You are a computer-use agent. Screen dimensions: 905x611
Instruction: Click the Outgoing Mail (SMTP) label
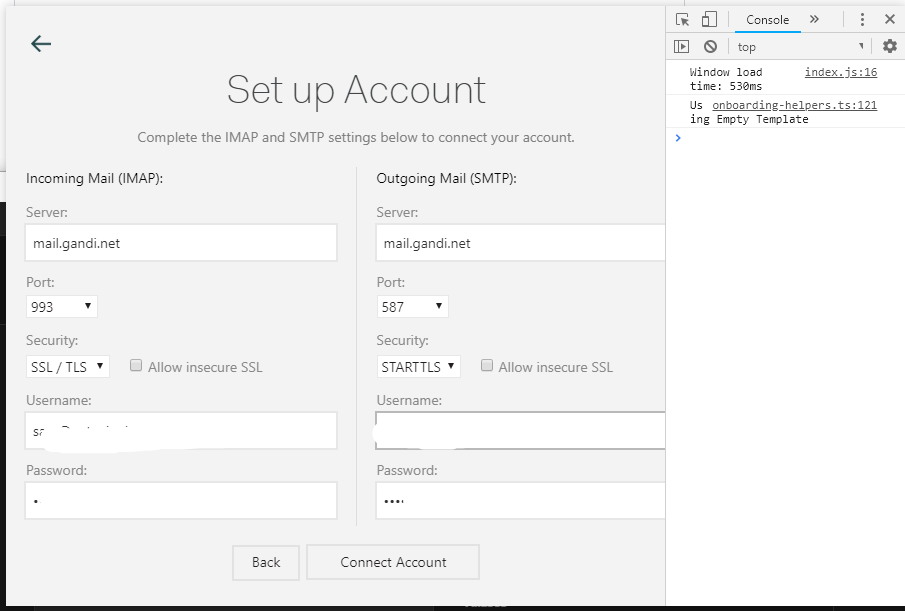447,178
